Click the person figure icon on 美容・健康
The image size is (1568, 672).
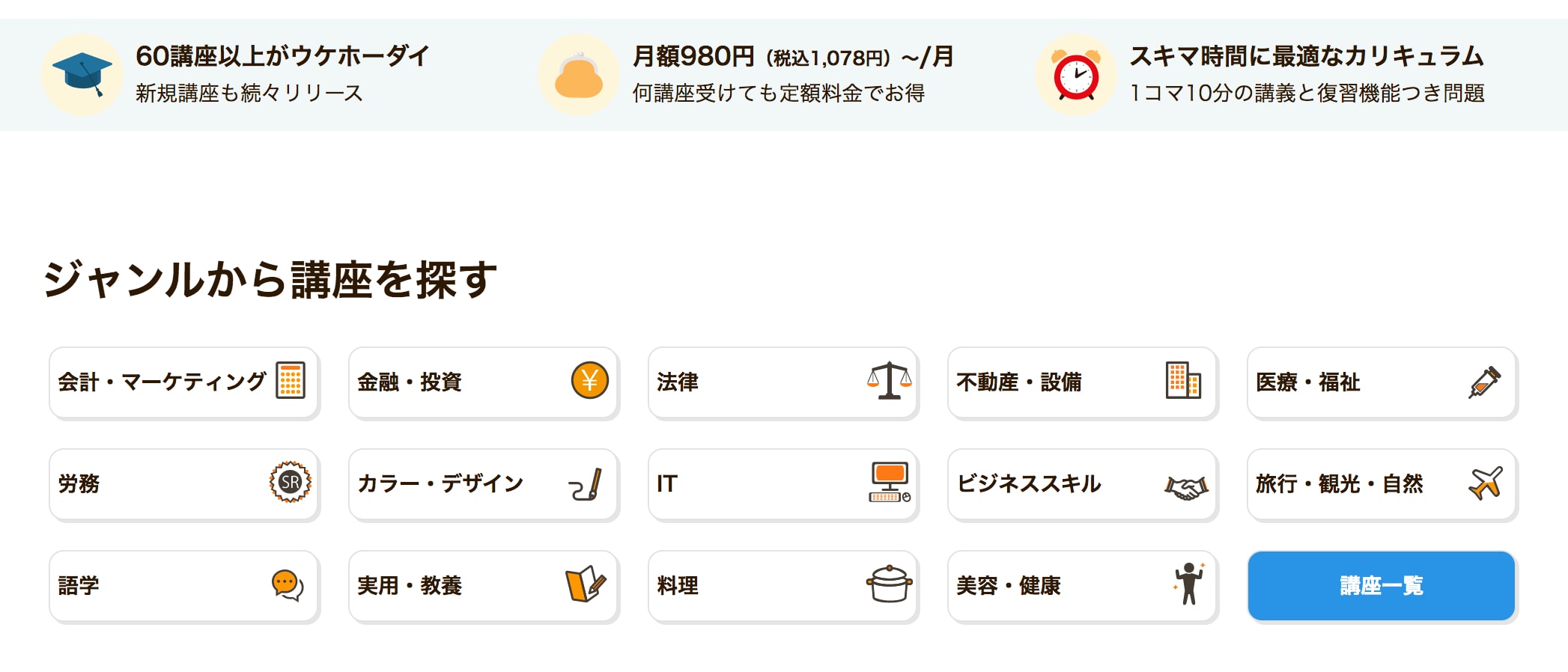tap(1188, 583)
